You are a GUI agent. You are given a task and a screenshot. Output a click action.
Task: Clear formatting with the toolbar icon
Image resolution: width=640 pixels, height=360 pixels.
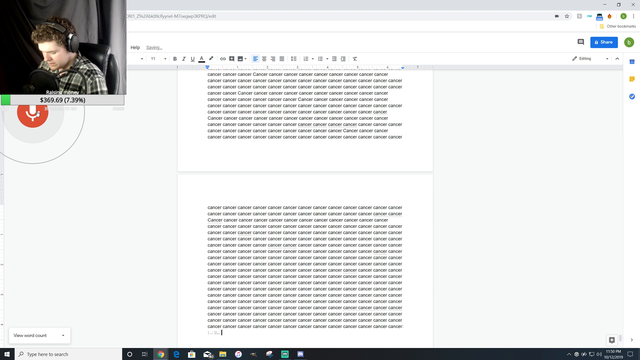point(355,59)
